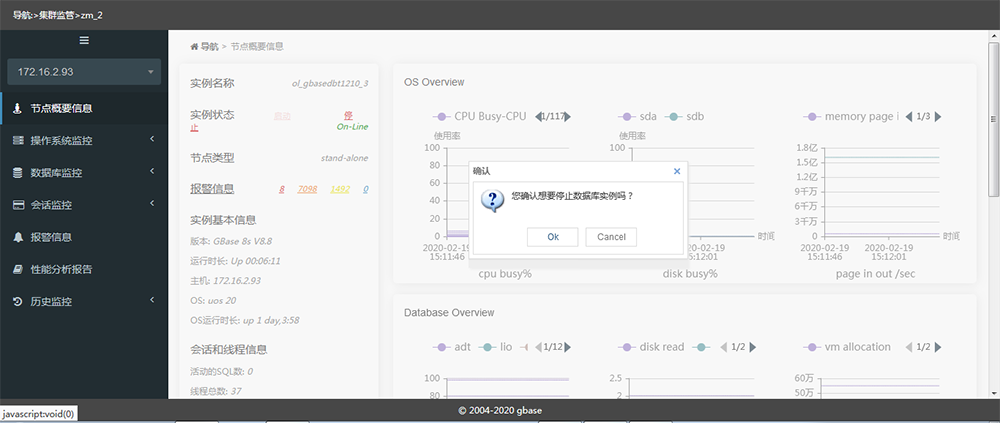Toggle the hamburger sidebar menu icon
This screenshot has height=423, width=1000.
[x=84, y=40]
